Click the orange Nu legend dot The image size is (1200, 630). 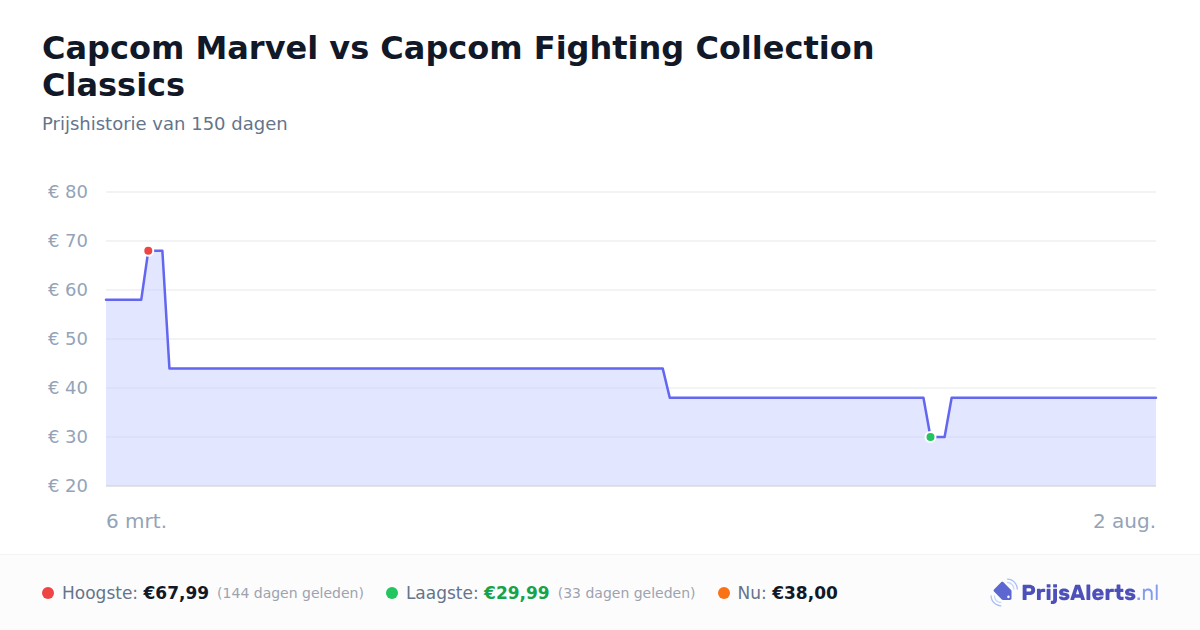724,593
